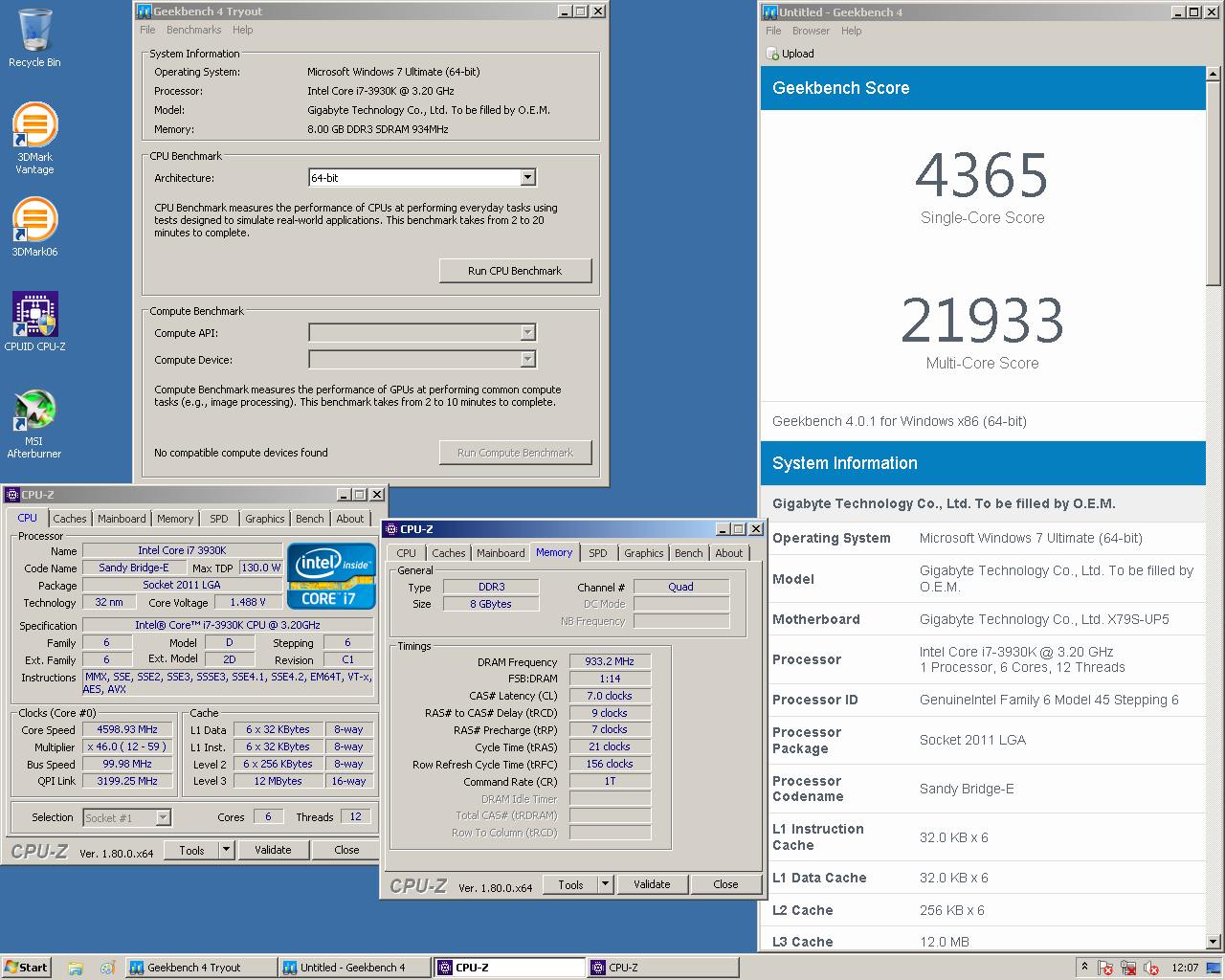Click the Single-Core Score 4365 value
Screen dimensions: 1225x980
click(982, 175)
